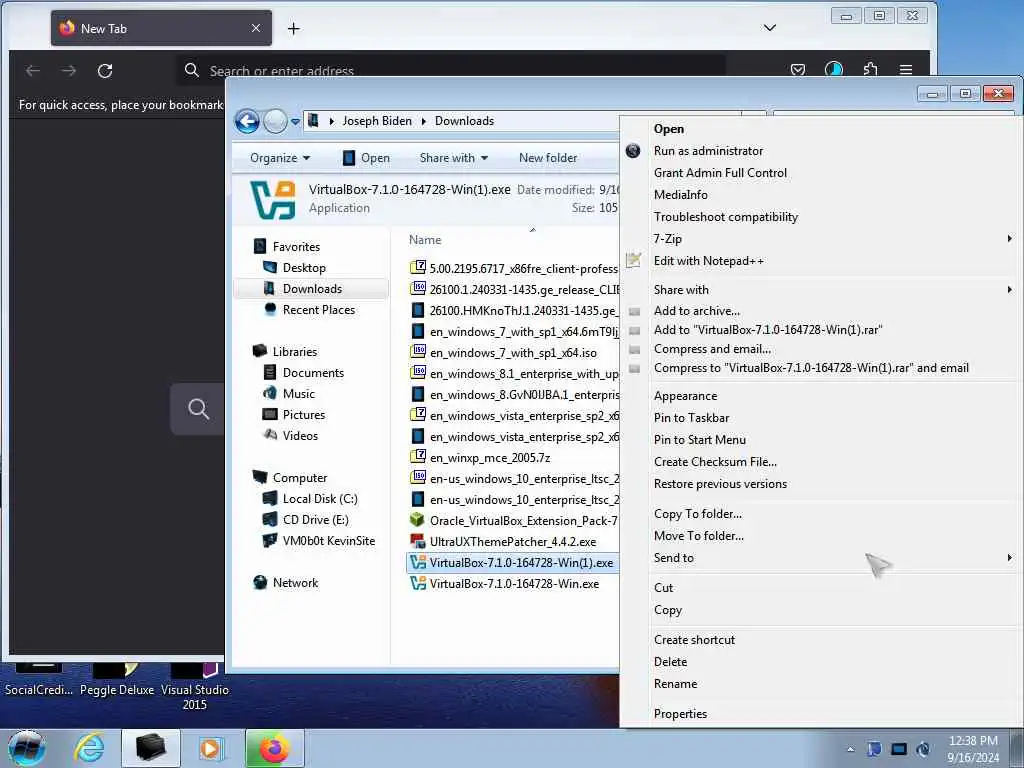The height and width of the screenshot is (768, 1024).
Task: Select en_windows_7_with_sp1_x64.iso file icon
Action: [x=418, y=352]
